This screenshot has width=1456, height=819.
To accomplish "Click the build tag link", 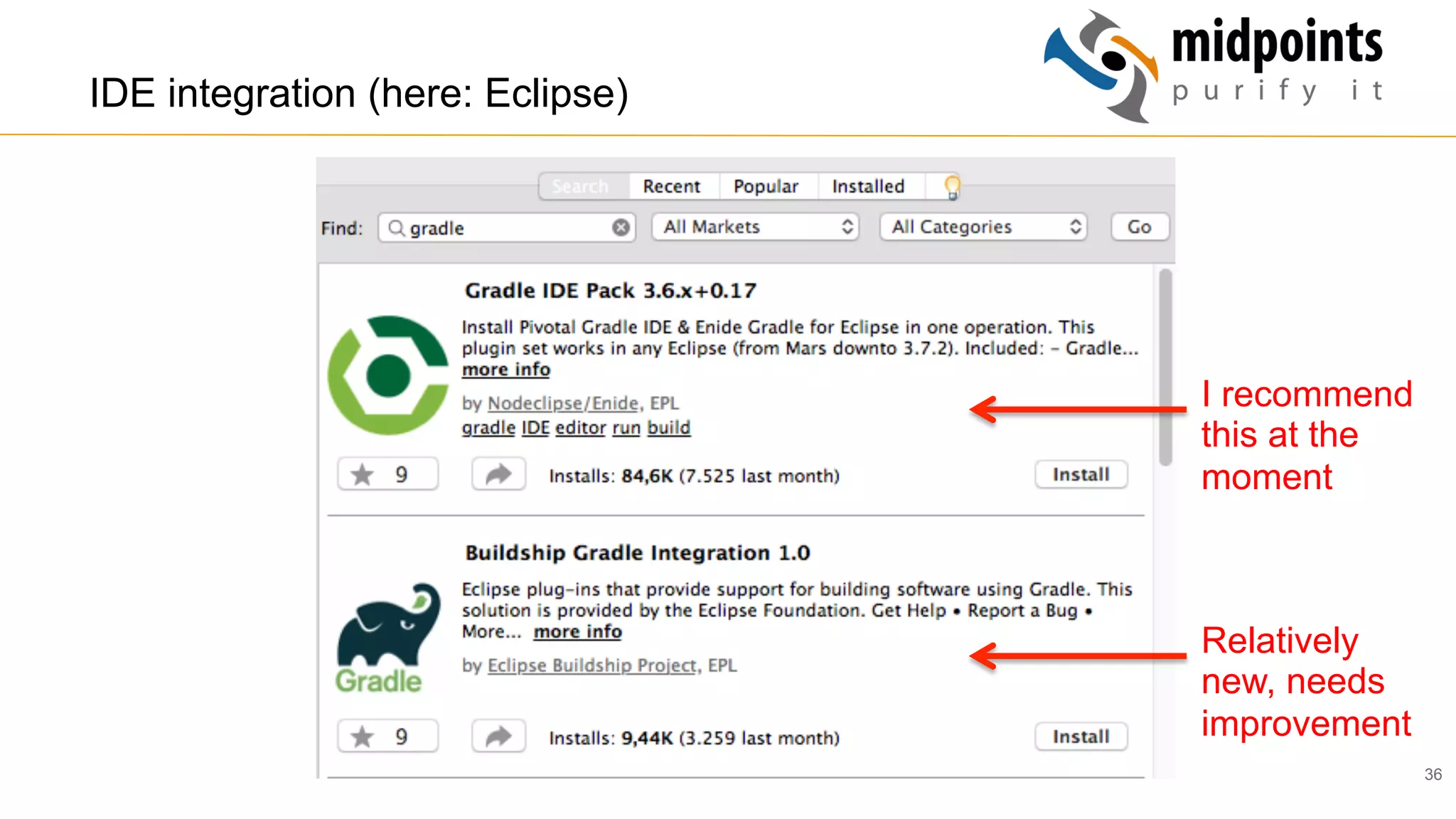I will tap(669, 428).
